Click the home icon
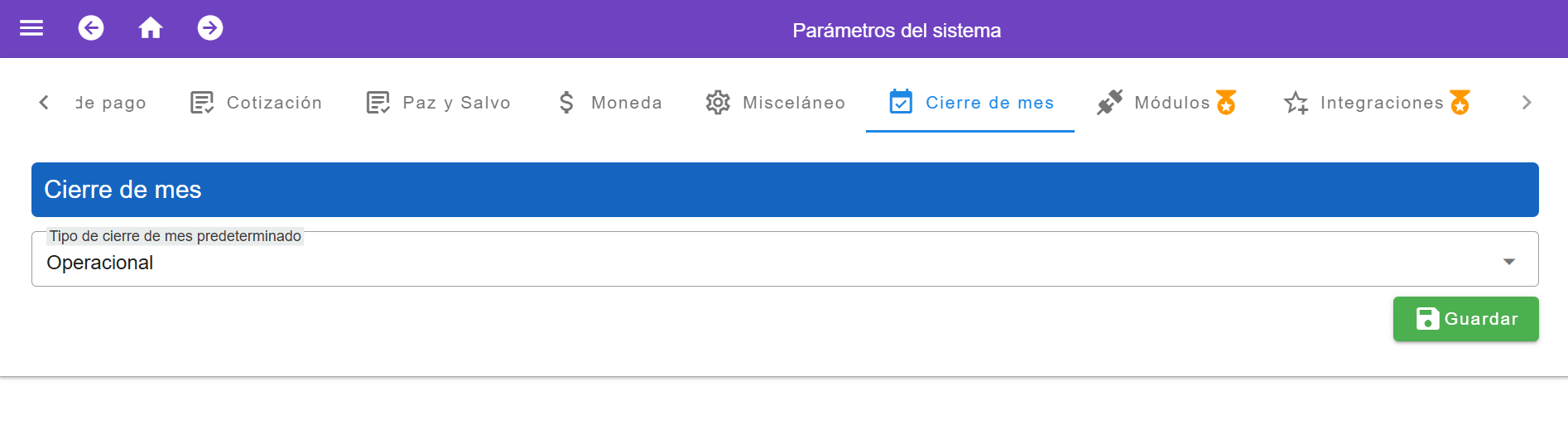 pos(150,28)
